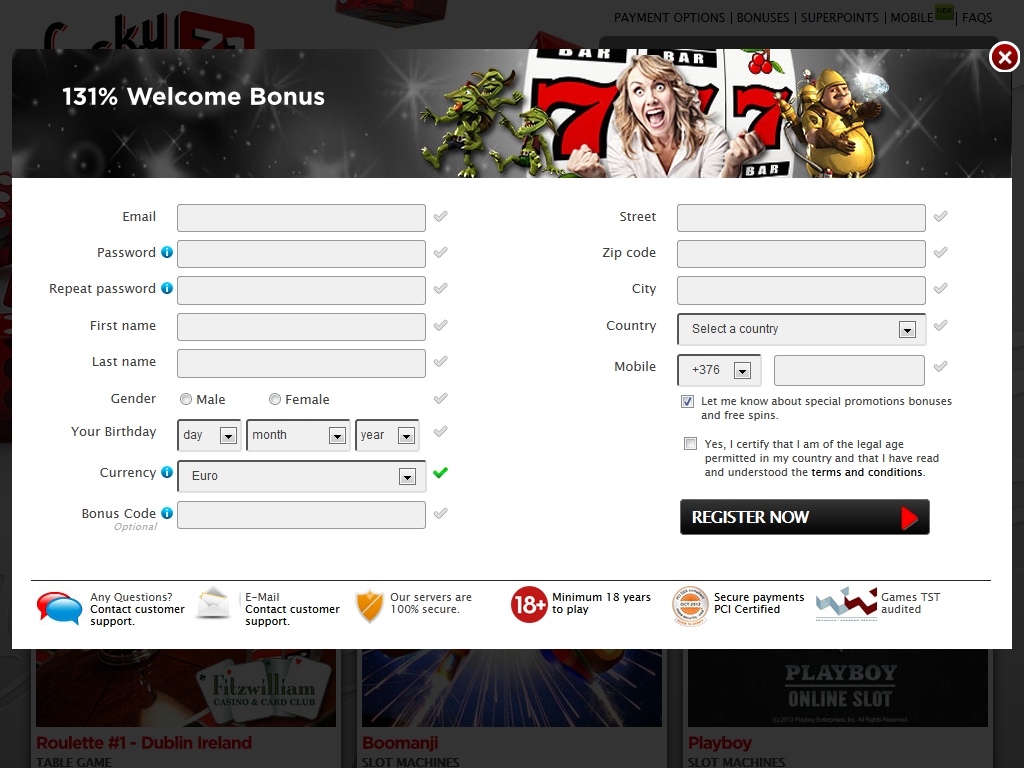
Task: Click the E-Mail envelope support icon
Action: pyautogui.click(x=214, y=605)
